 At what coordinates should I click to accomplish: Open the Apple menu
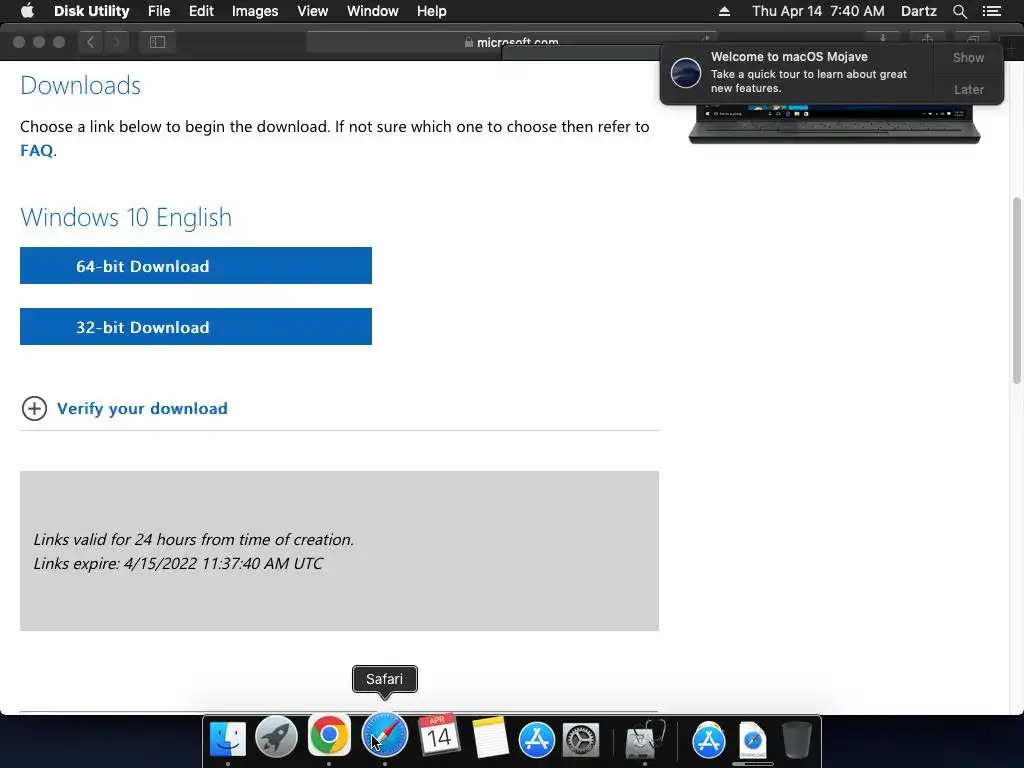pyautogui.click(x=27, y=11)
